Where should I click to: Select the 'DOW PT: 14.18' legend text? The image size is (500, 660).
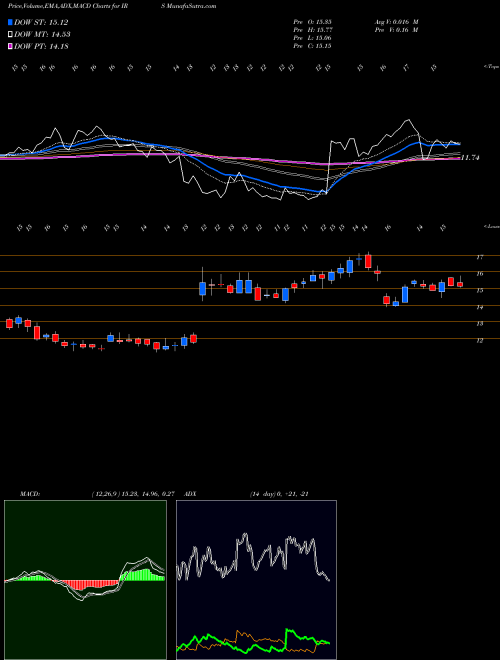click(x=42, y=47)
